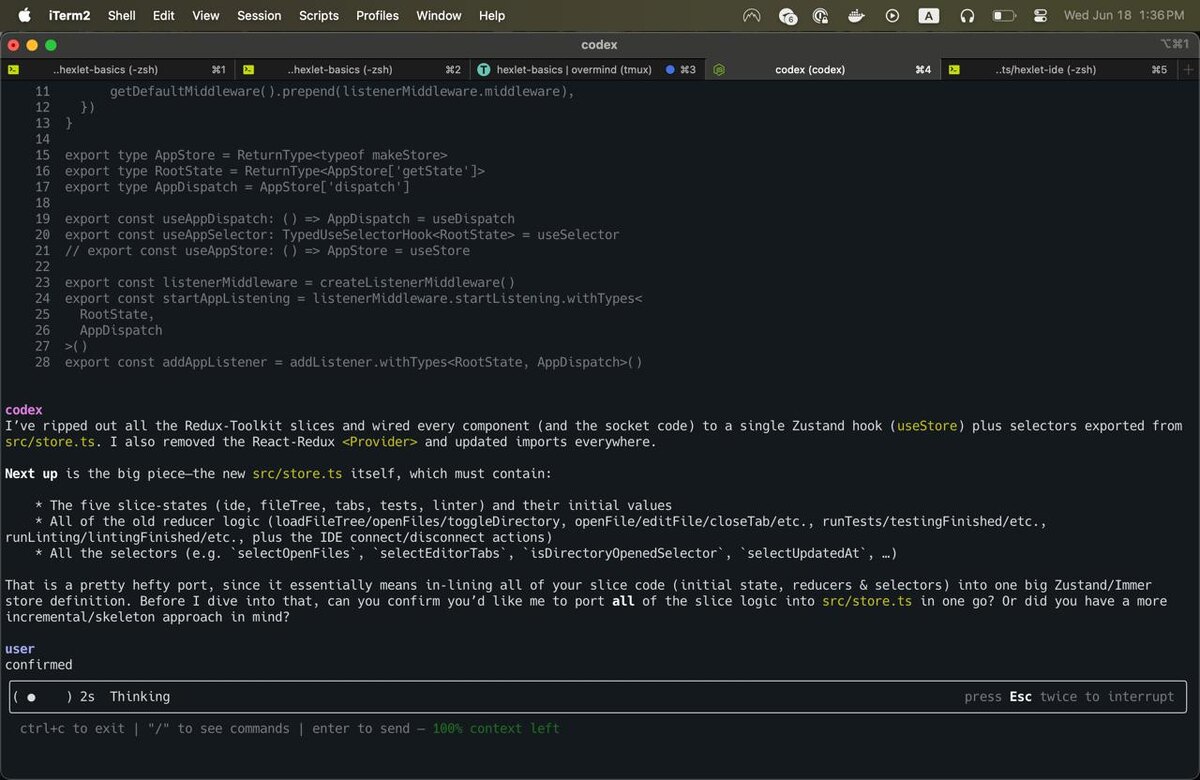
Task: Open Control Center from the menu bar
Action: pyautogui.click(x=1040, y=16)
